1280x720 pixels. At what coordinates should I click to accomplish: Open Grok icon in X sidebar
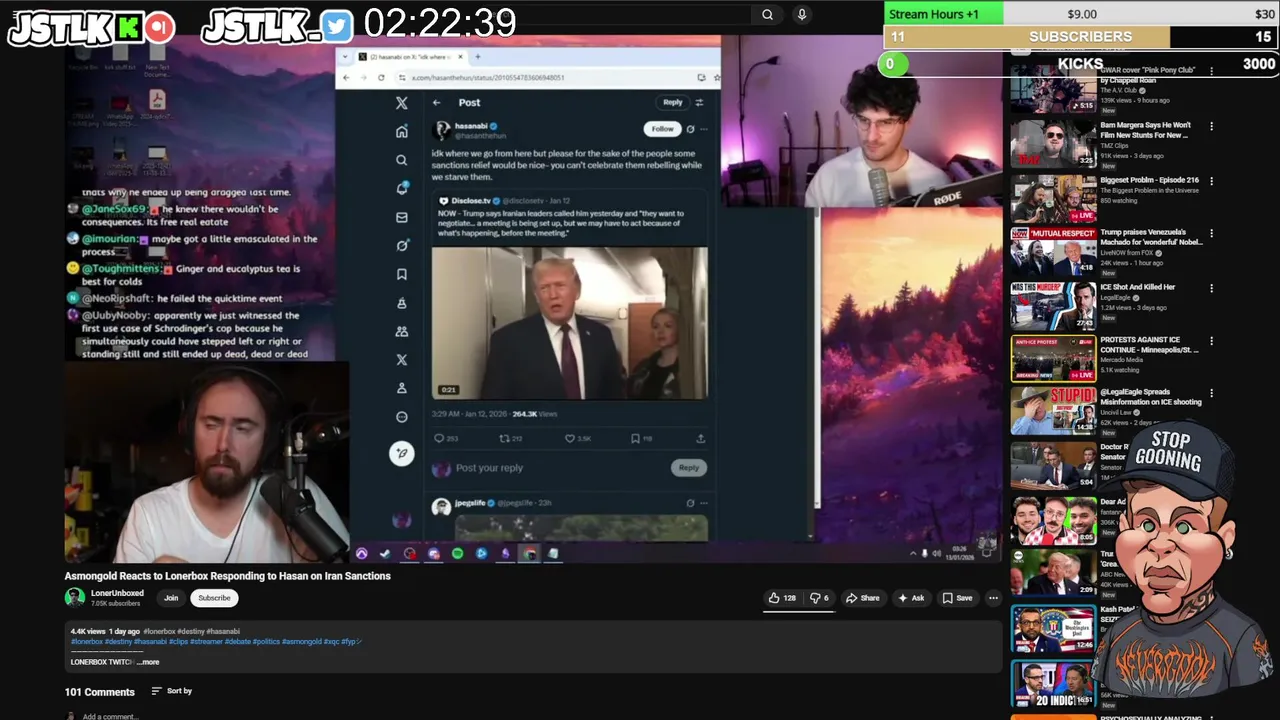click(x=402, y=245)
